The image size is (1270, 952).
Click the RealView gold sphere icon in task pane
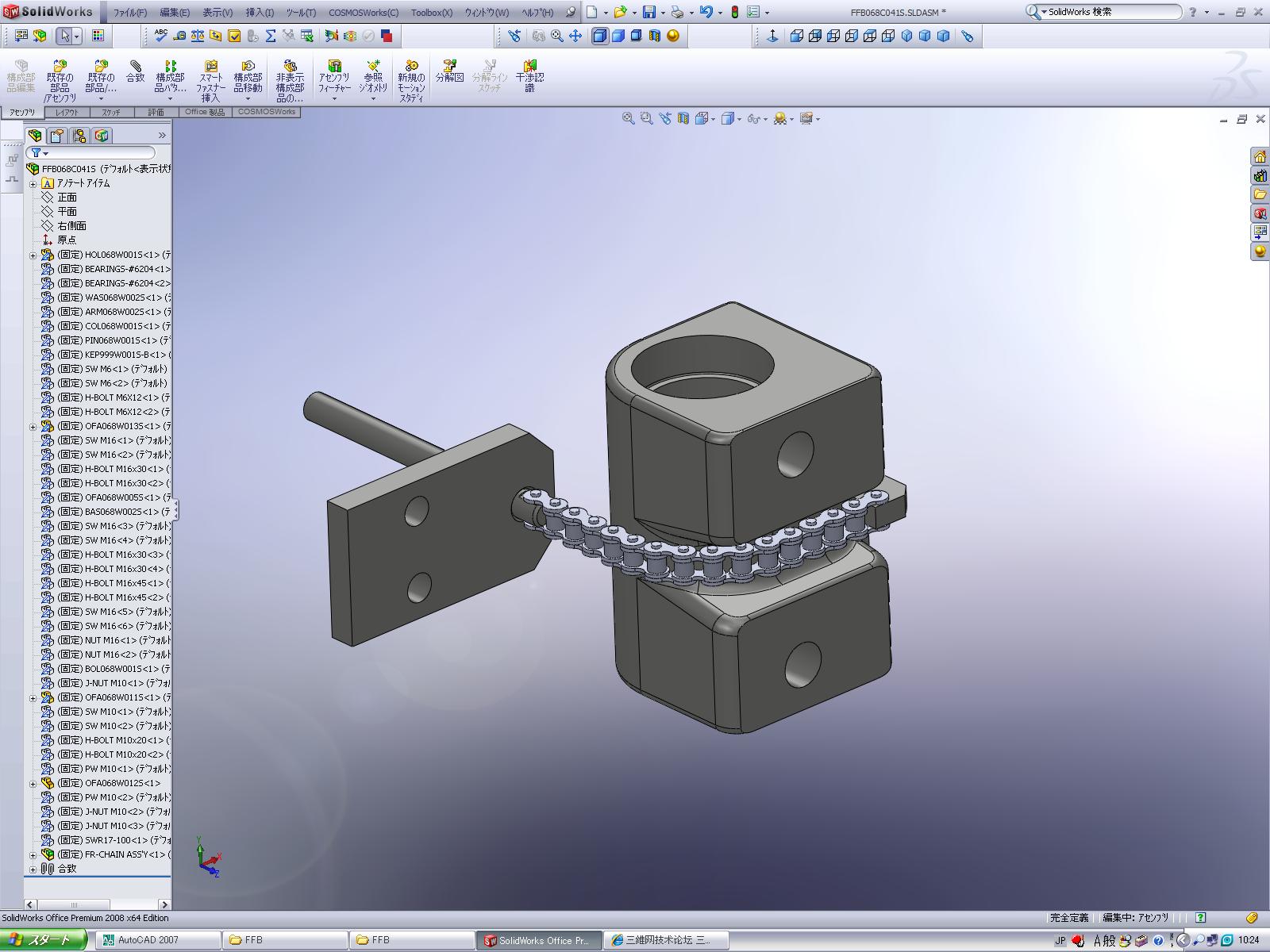(1260, 251)
